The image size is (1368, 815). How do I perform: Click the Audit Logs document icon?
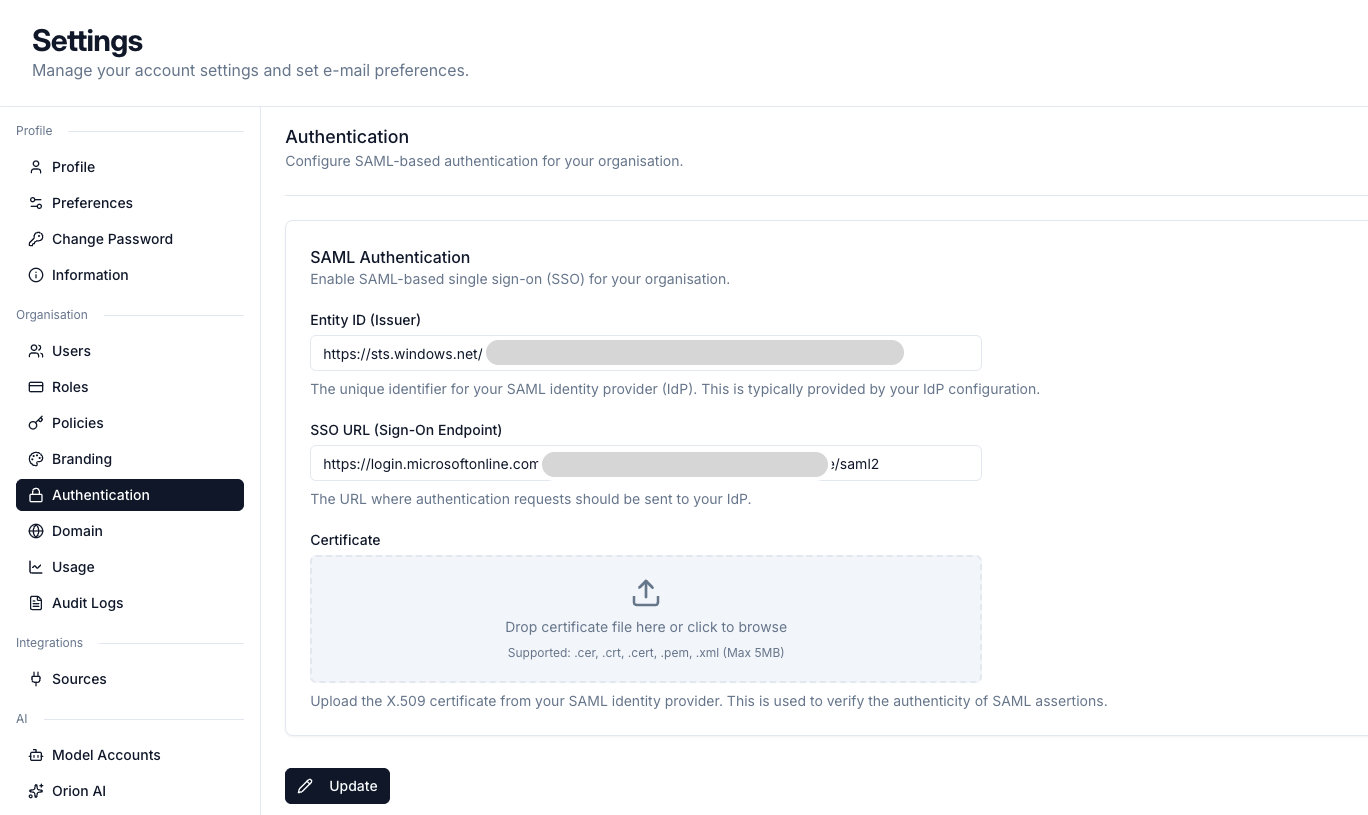[34, 603]
